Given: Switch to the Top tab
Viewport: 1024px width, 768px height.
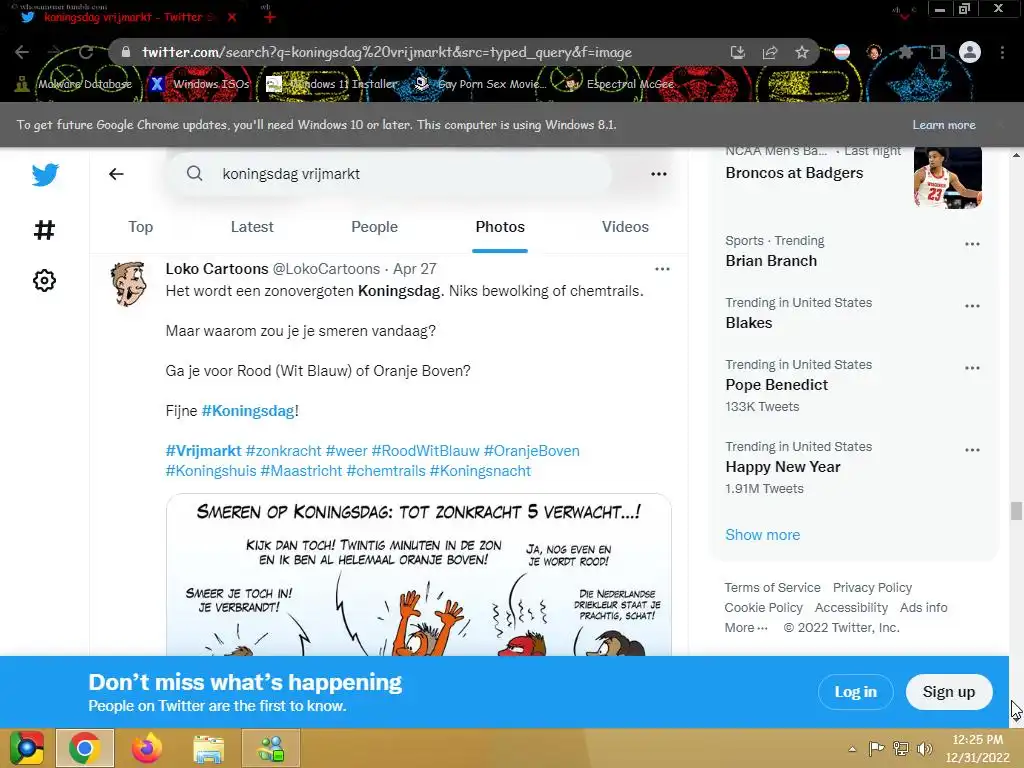Looking at the screenshot, I should click(140, 227).
